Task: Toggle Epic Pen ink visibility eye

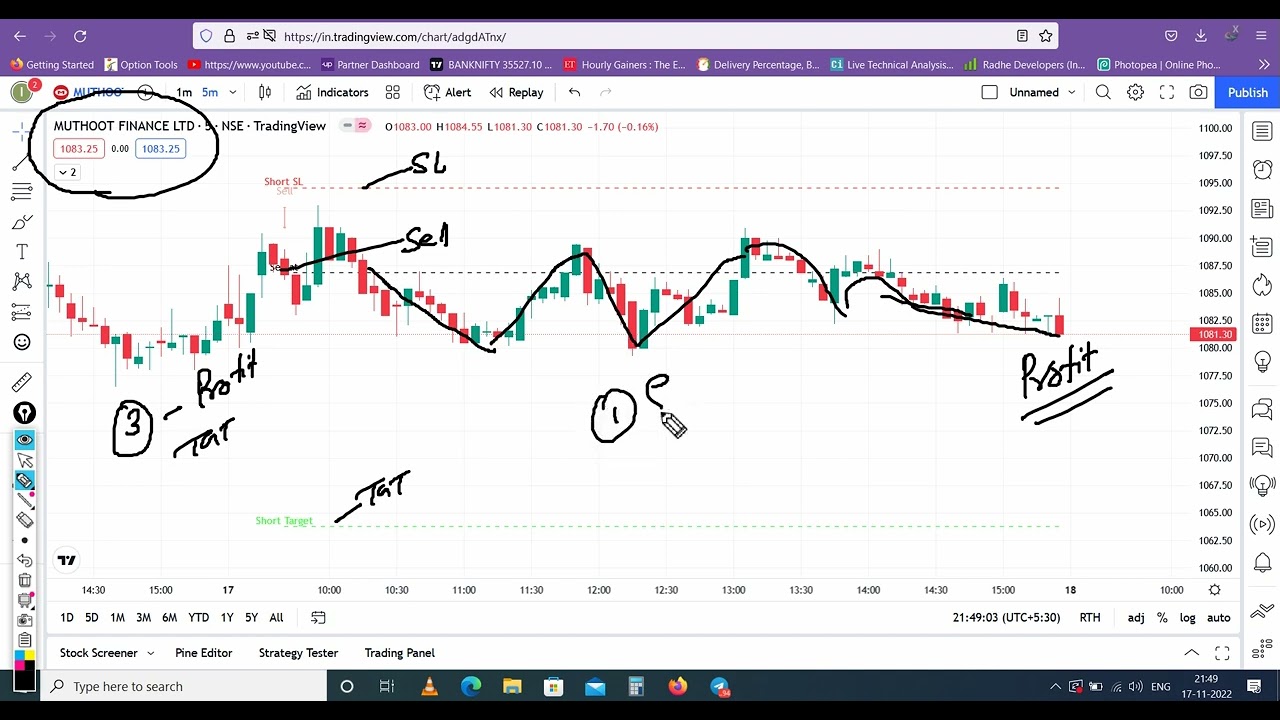Action: click(25, 440)
